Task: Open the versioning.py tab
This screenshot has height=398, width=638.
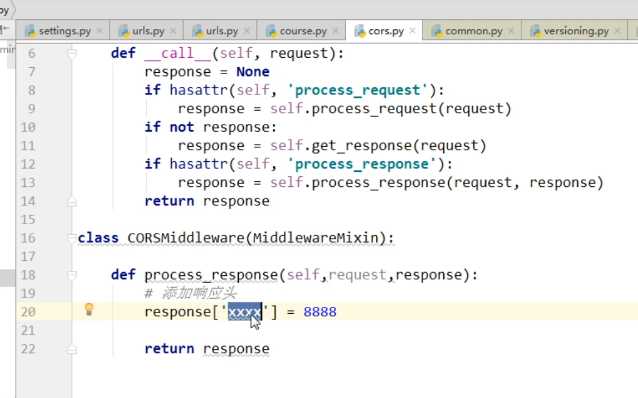Action: [x=576, y=31]
